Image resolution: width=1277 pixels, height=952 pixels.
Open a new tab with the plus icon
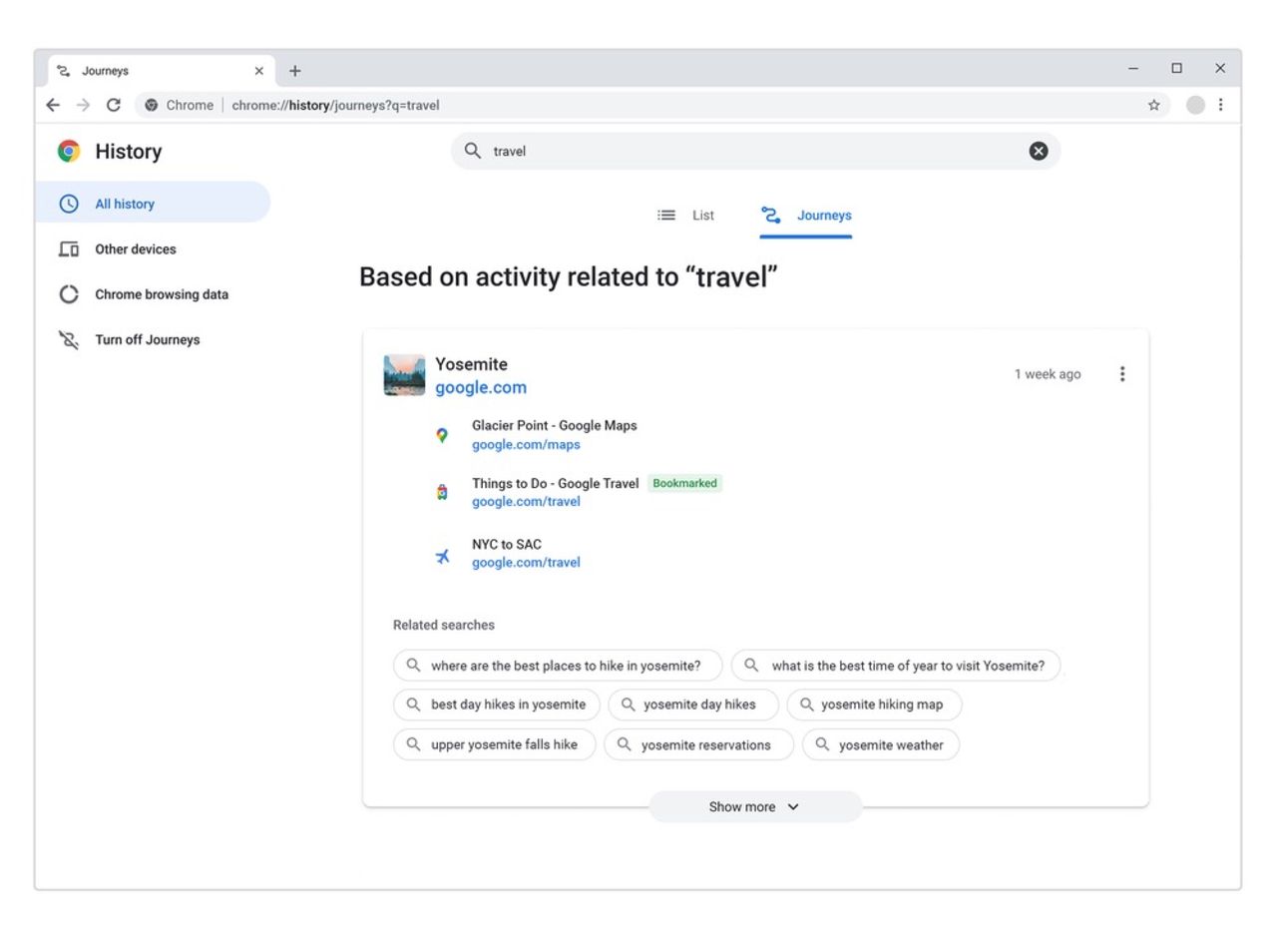click(294, 71)
